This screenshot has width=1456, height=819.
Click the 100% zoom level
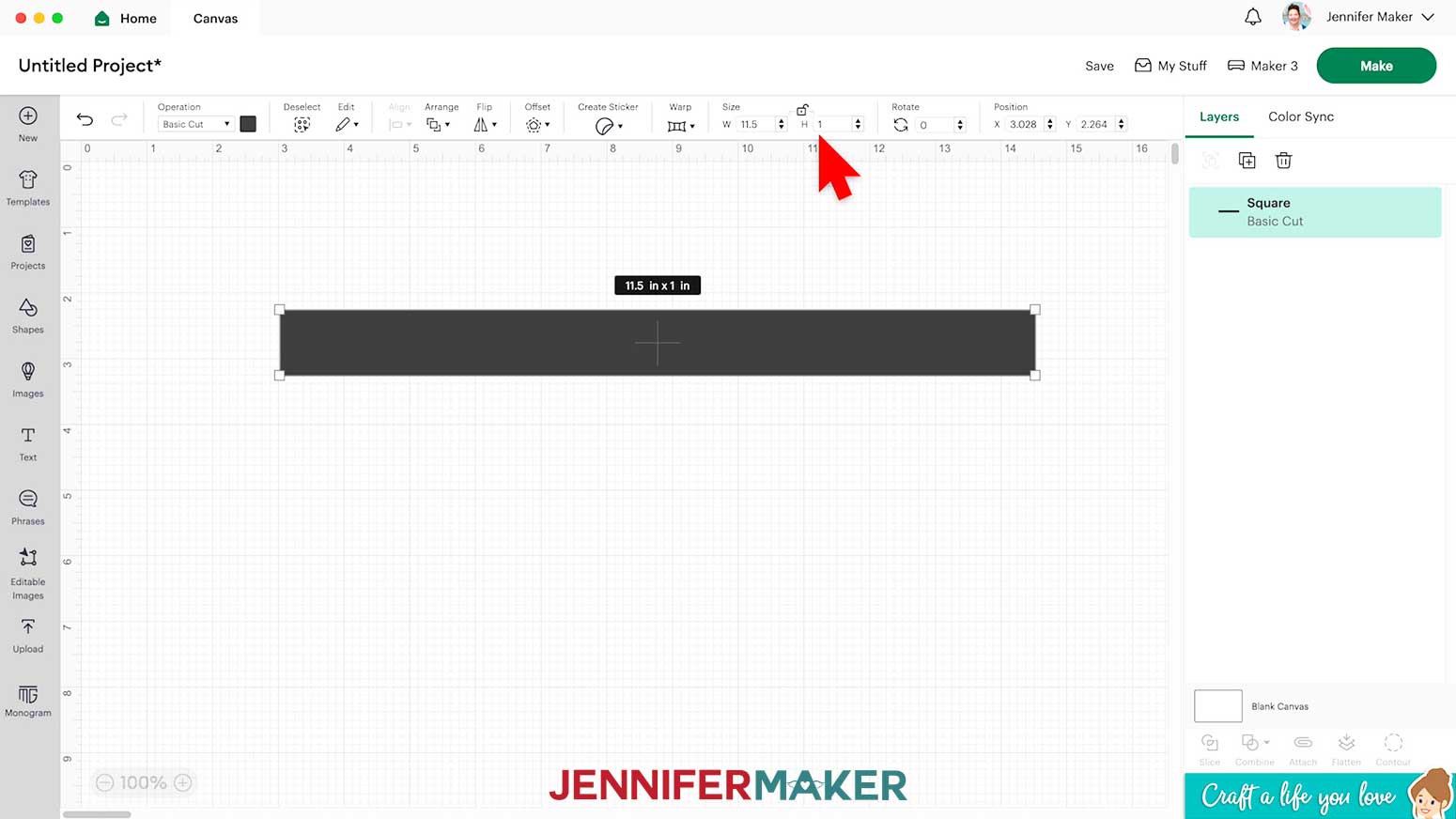pyautogui.click(x=144, y=782)
